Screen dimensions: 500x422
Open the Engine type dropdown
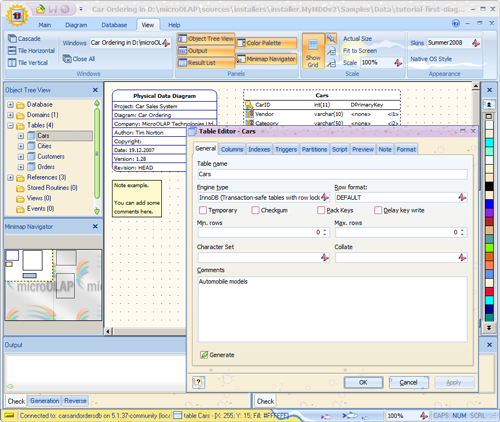point(325,198)
